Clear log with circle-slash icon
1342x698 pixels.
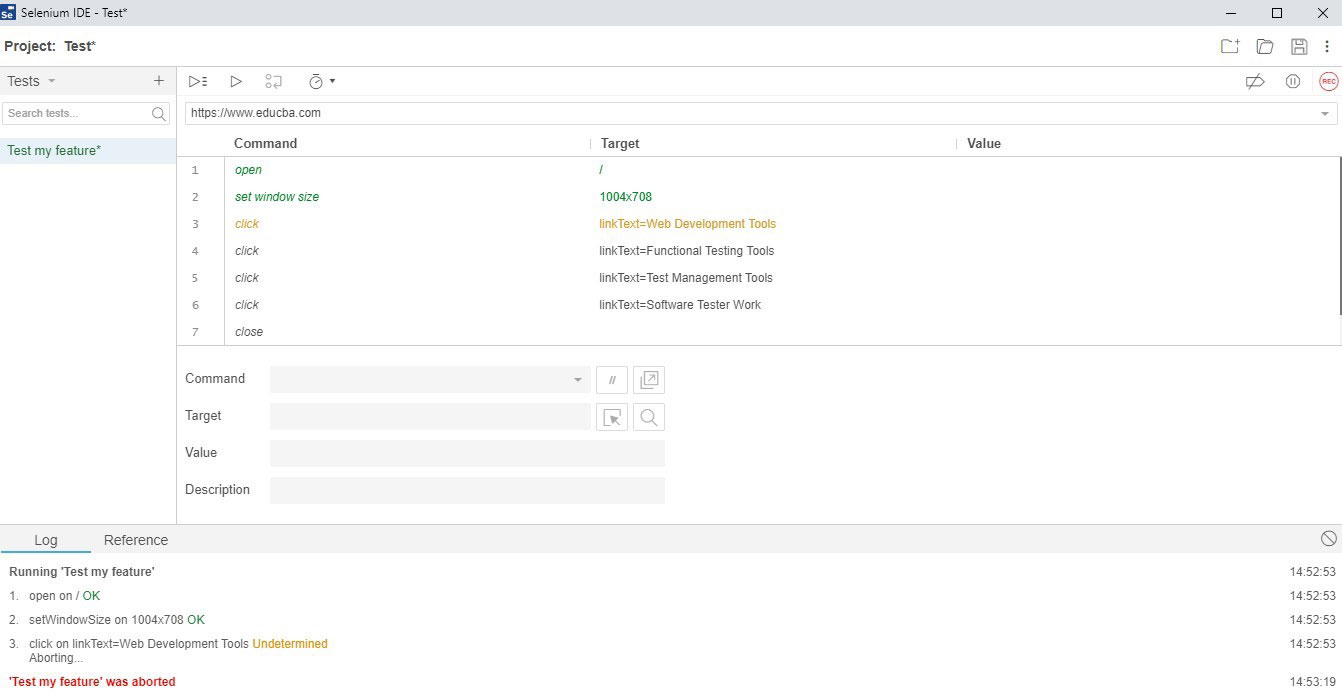[1328, 538]
